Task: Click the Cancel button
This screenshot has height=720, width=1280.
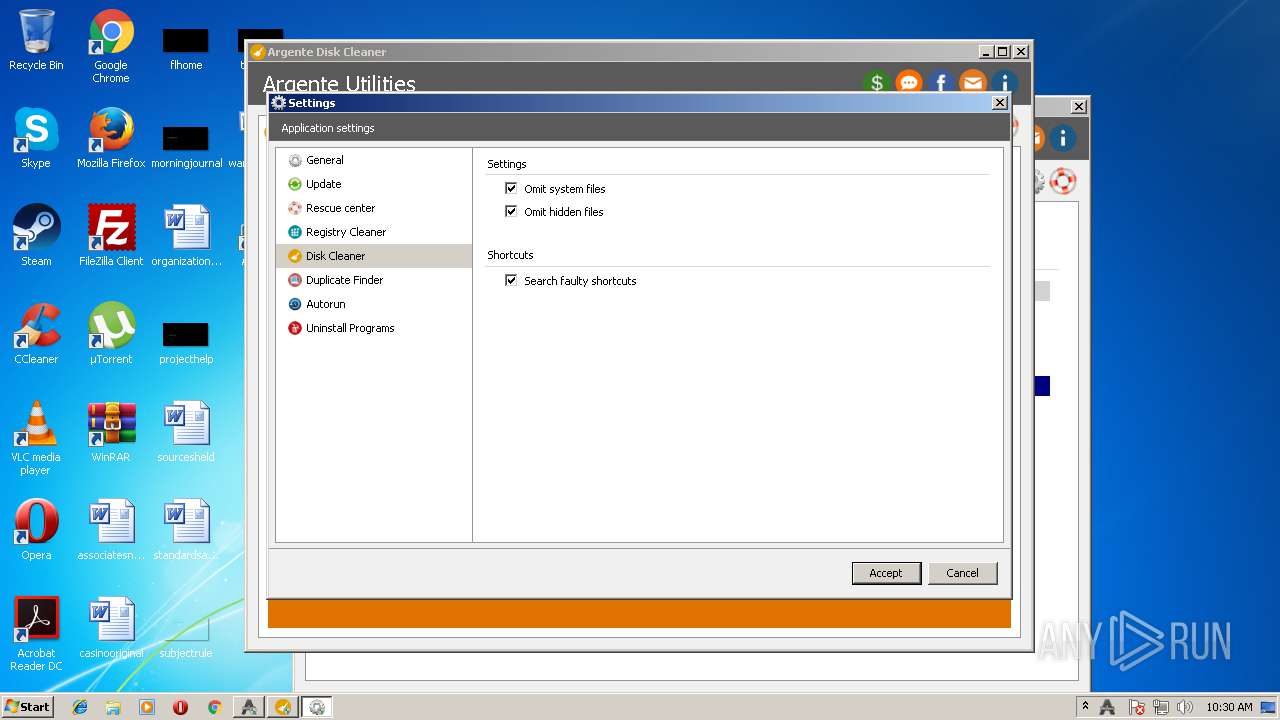Action: click(962, 573)
